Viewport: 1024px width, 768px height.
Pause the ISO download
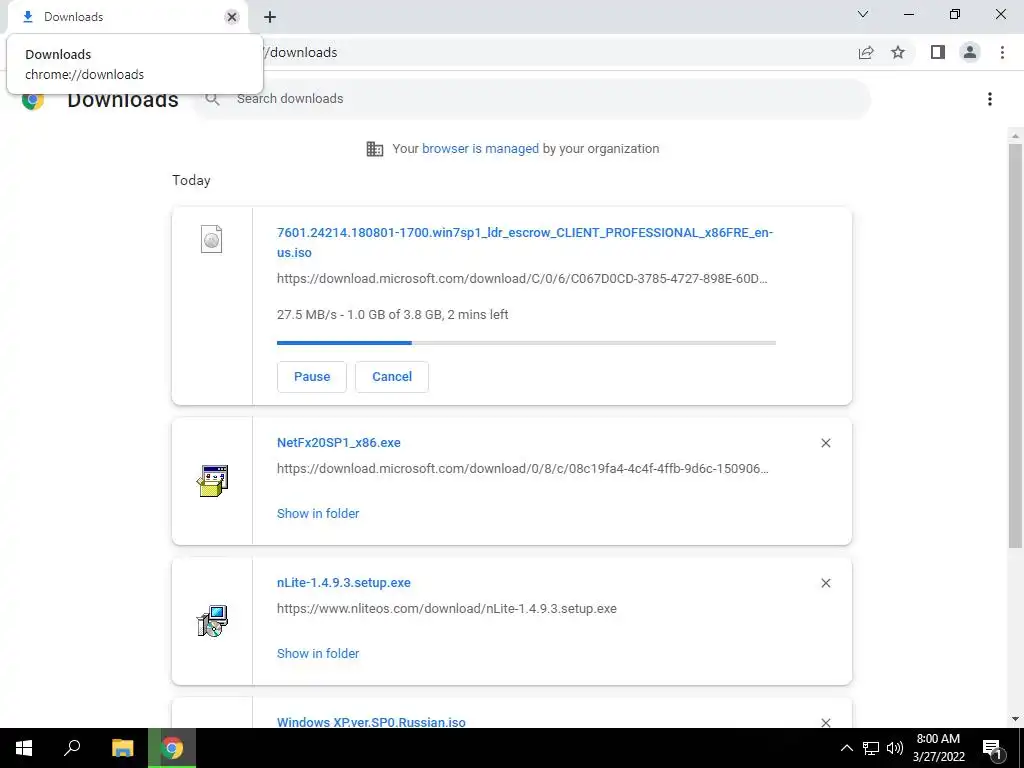(312, 377)
